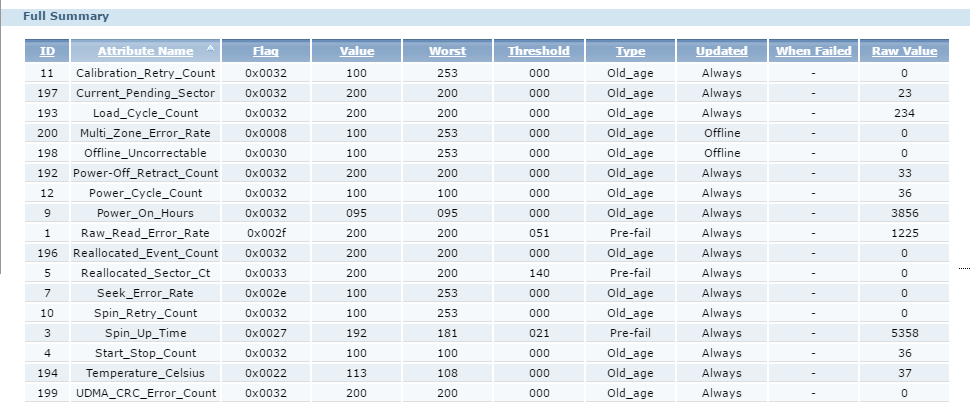Click the Full Summary section heading
970x412 pixels.
click(66, 16)
